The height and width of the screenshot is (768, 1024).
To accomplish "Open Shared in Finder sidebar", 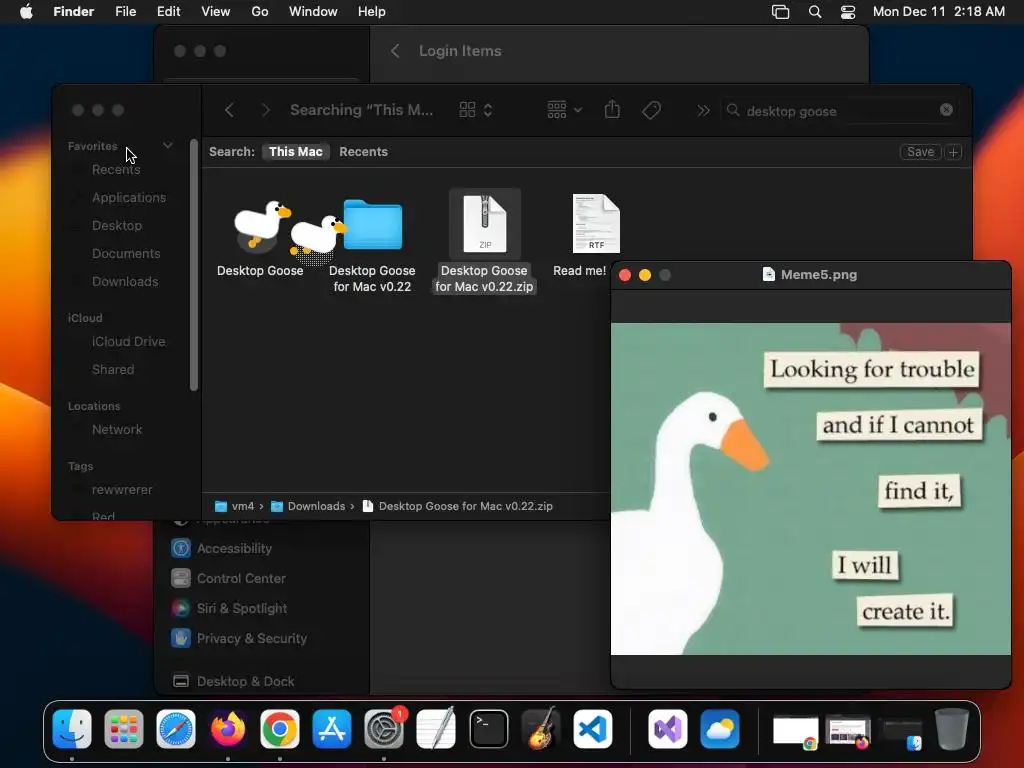I will [x=113, y=370].
